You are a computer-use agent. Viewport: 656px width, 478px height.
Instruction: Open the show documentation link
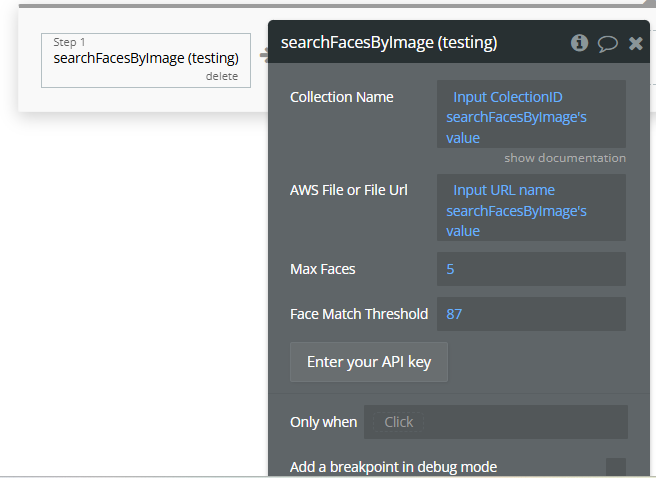tap(565, 158)
